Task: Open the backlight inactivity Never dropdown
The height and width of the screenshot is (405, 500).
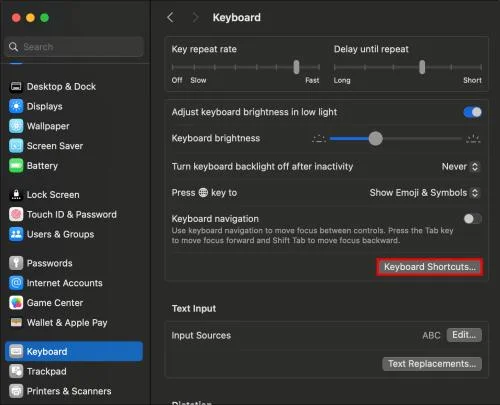Action: pos(461,166)
